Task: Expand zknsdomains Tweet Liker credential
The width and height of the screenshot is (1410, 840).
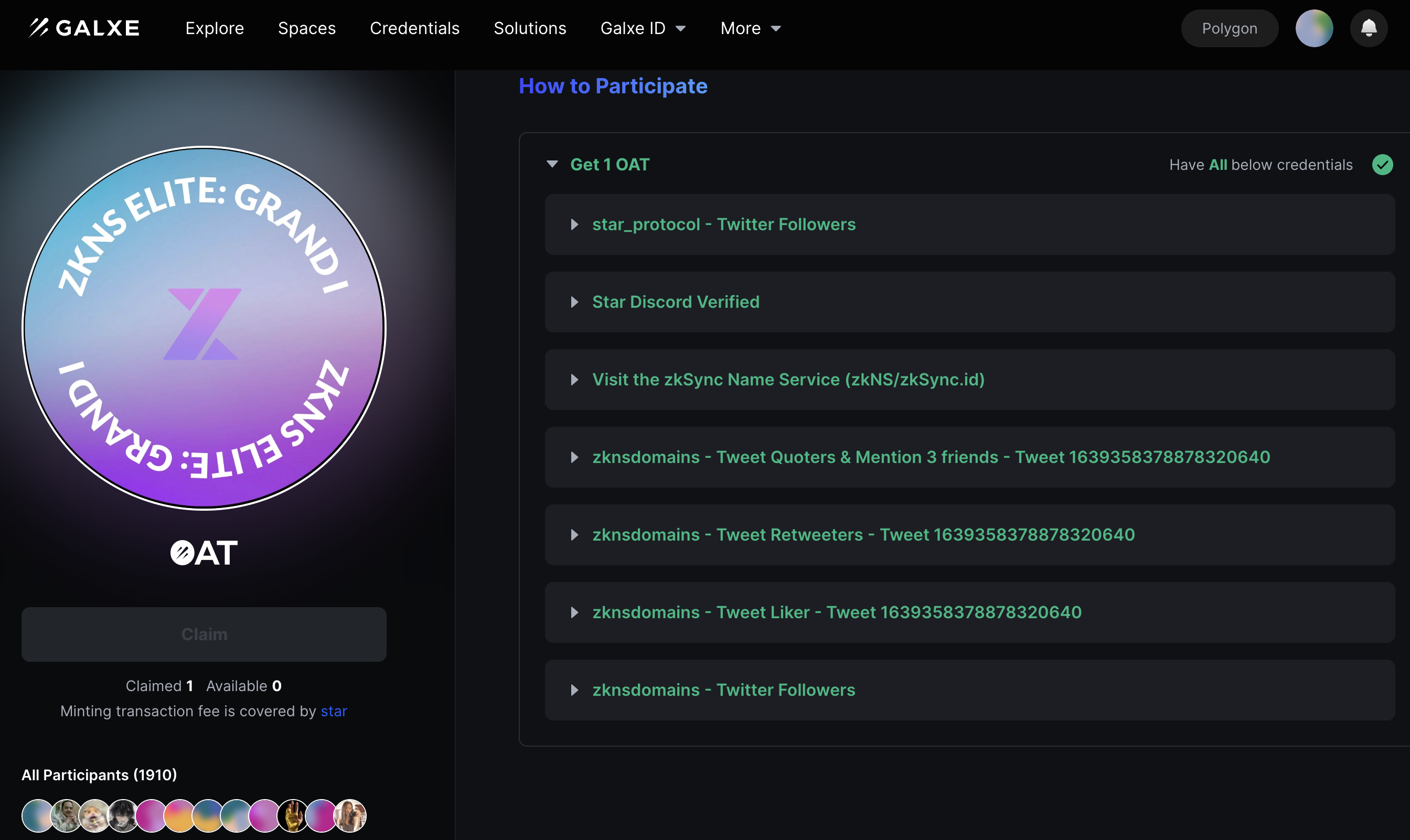Action: click(x=969, y=612)
